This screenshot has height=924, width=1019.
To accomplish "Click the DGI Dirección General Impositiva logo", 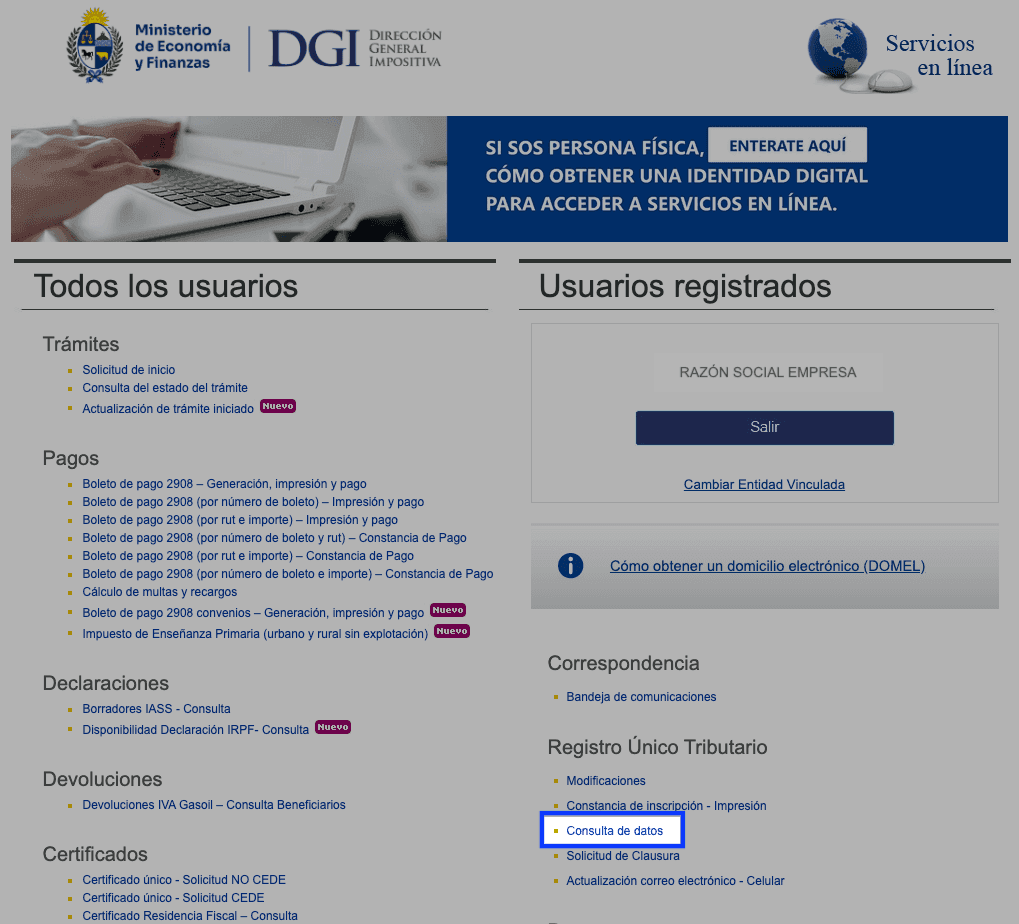I will click(x=355, y=48).
